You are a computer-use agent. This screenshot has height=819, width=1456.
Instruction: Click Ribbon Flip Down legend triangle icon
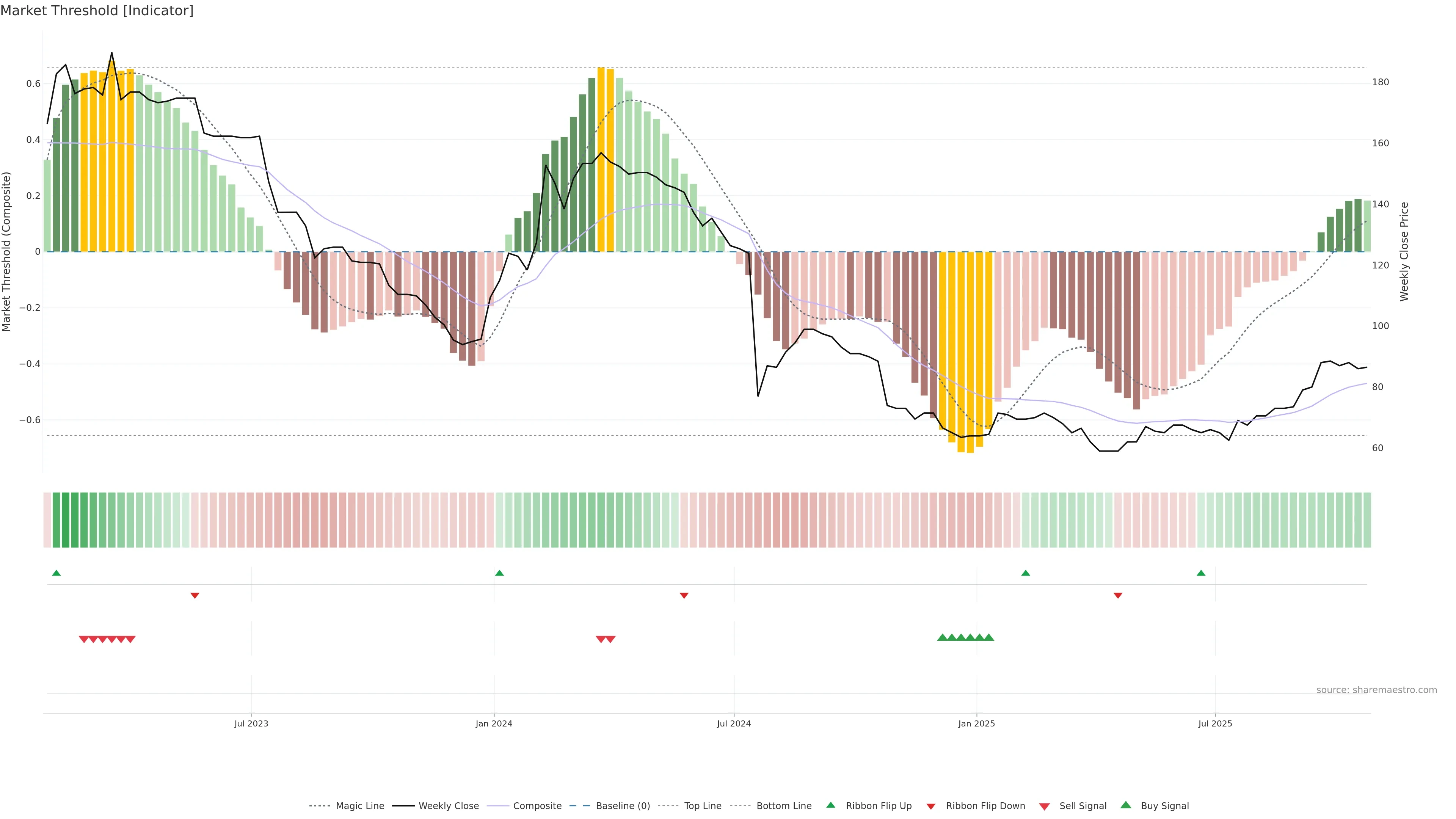931,806
